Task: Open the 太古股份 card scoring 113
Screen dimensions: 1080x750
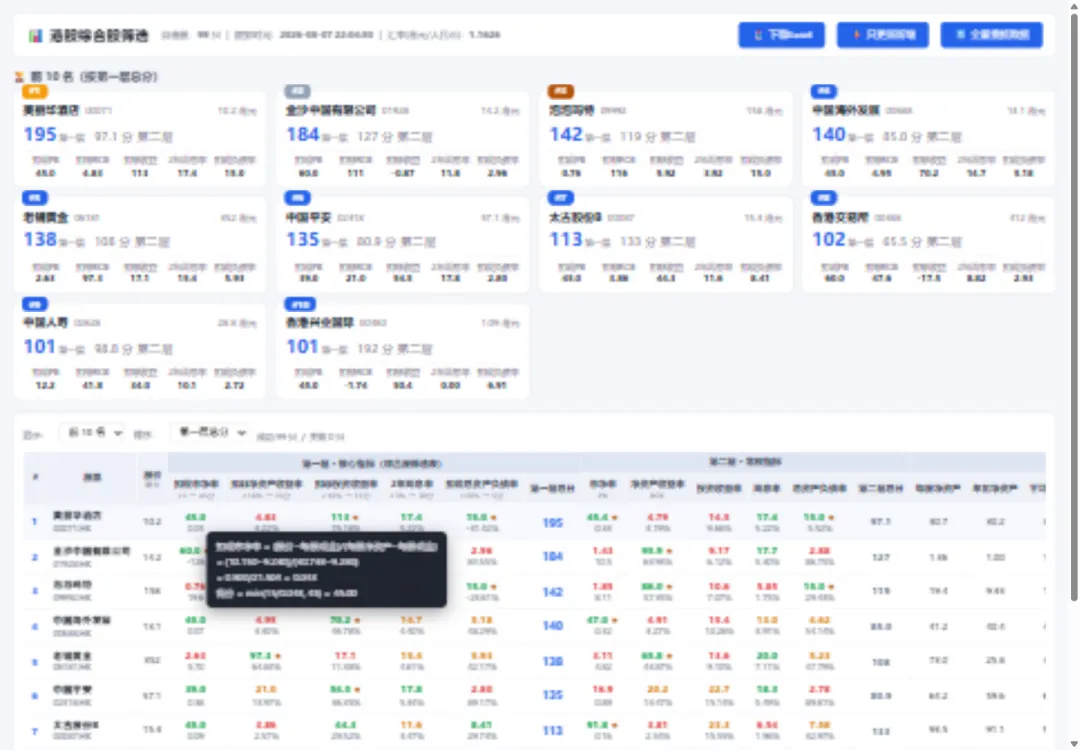Action: [666, 245]
